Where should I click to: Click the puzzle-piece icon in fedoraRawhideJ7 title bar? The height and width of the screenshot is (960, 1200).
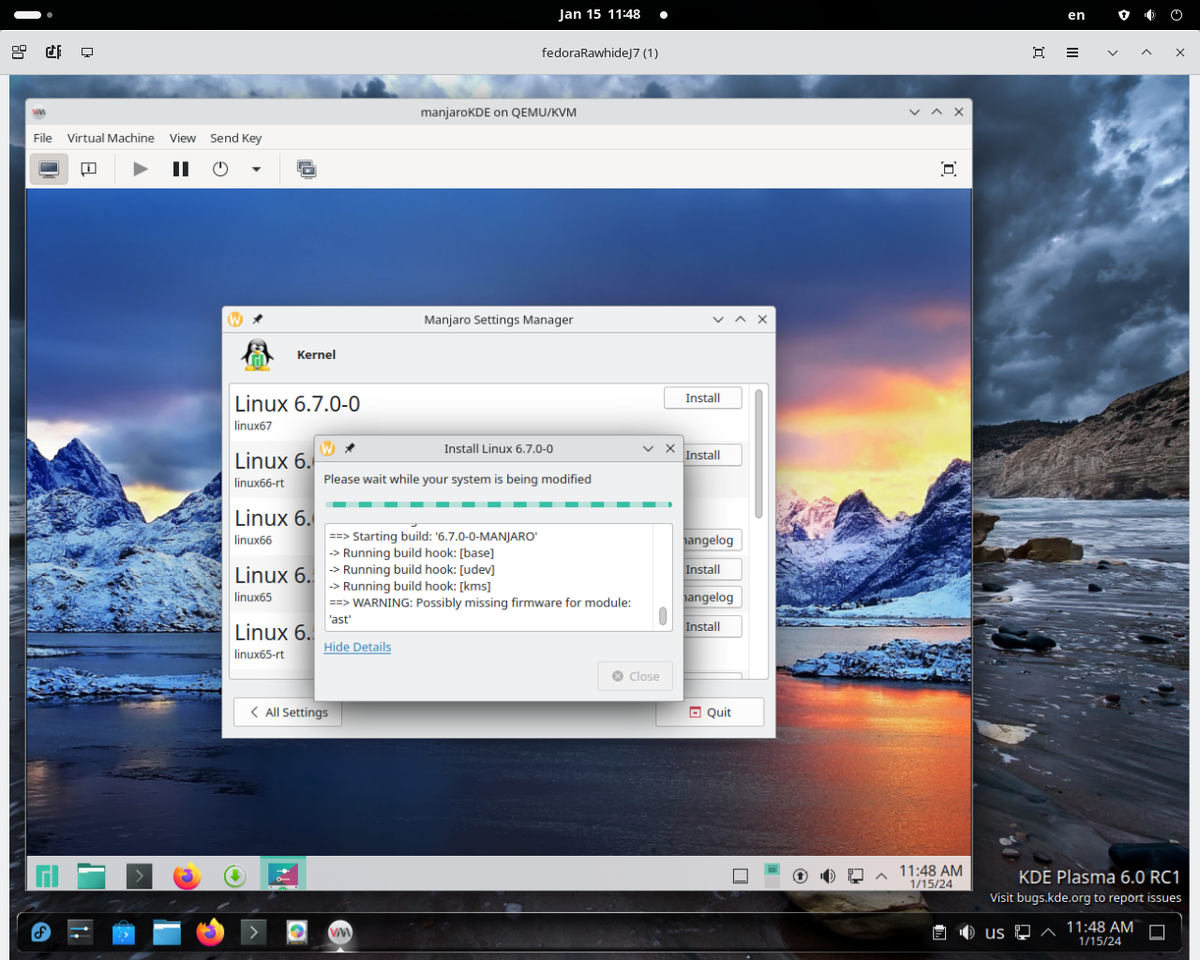53,52
